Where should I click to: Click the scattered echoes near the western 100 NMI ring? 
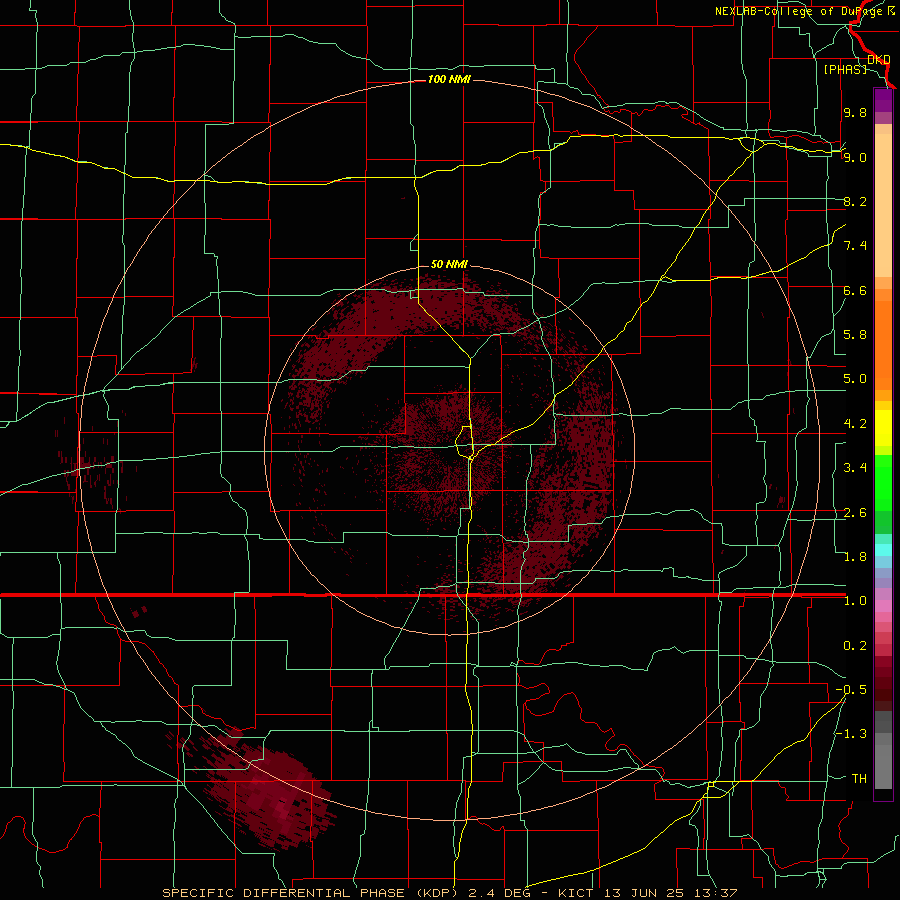(95, 468)
